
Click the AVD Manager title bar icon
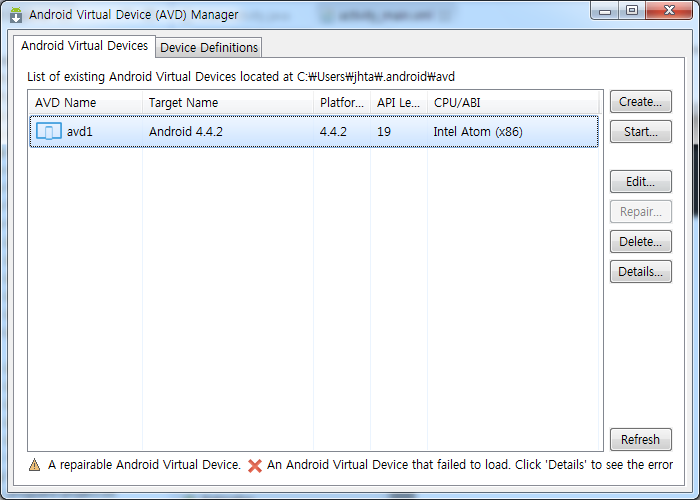click(x=16, y=15)
